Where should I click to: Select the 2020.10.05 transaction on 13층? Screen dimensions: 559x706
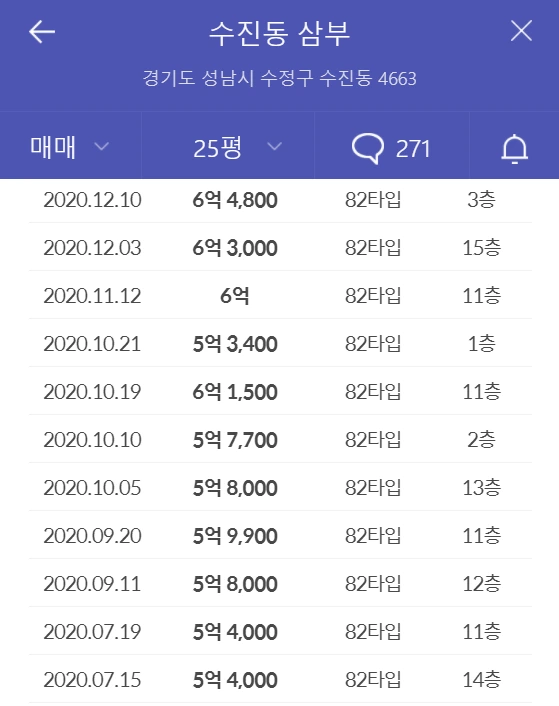tap(280, 487)
